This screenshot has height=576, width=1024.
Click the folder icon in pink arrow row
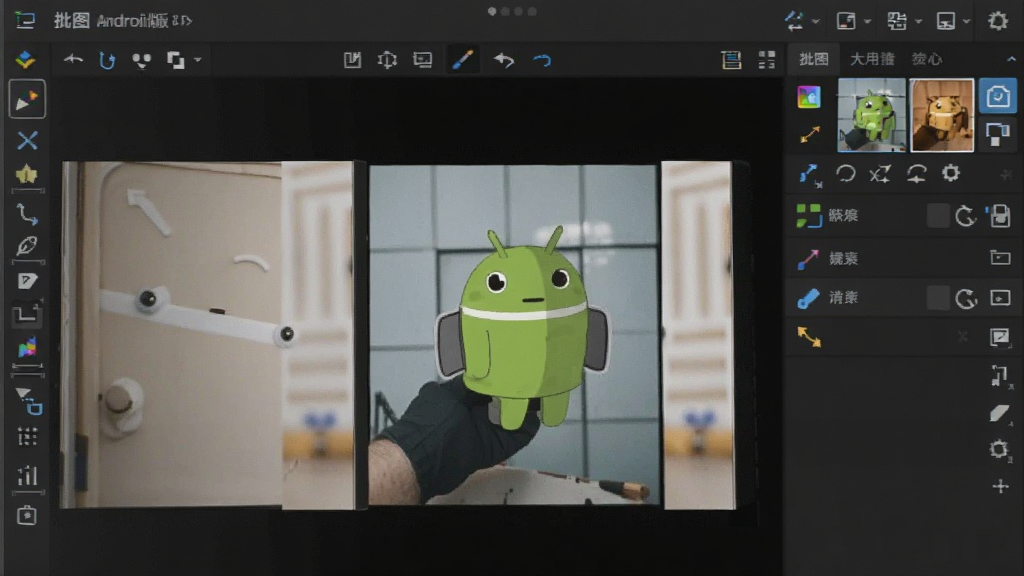pyautogui.click(x=1000, y=257)
